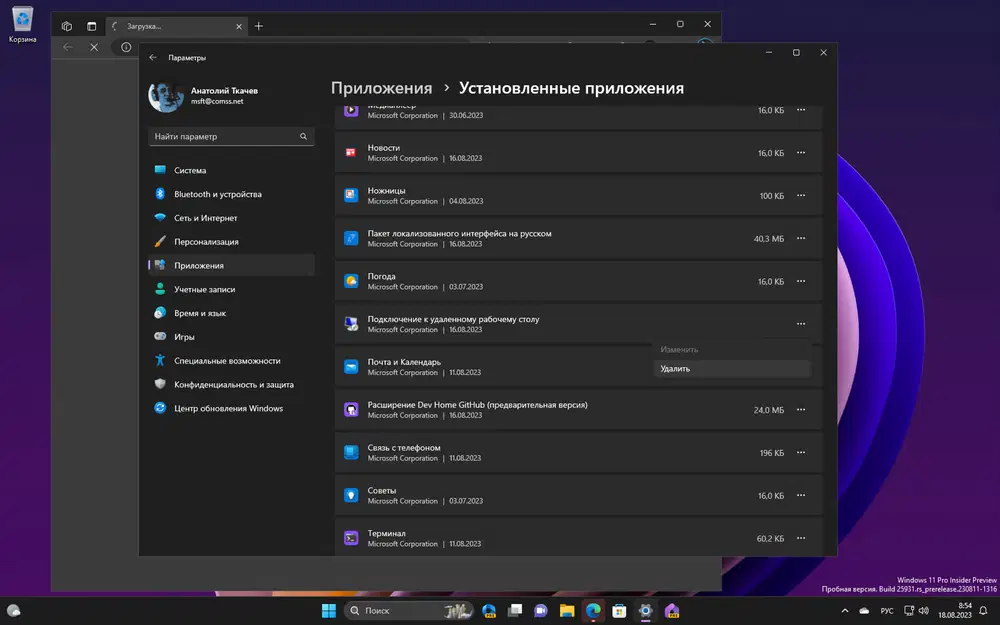The height and width of the screenshot is (625, 1000).
Task: Open three-dot menu for Погода
Action: pyautogui.click(x=800, y=281)
